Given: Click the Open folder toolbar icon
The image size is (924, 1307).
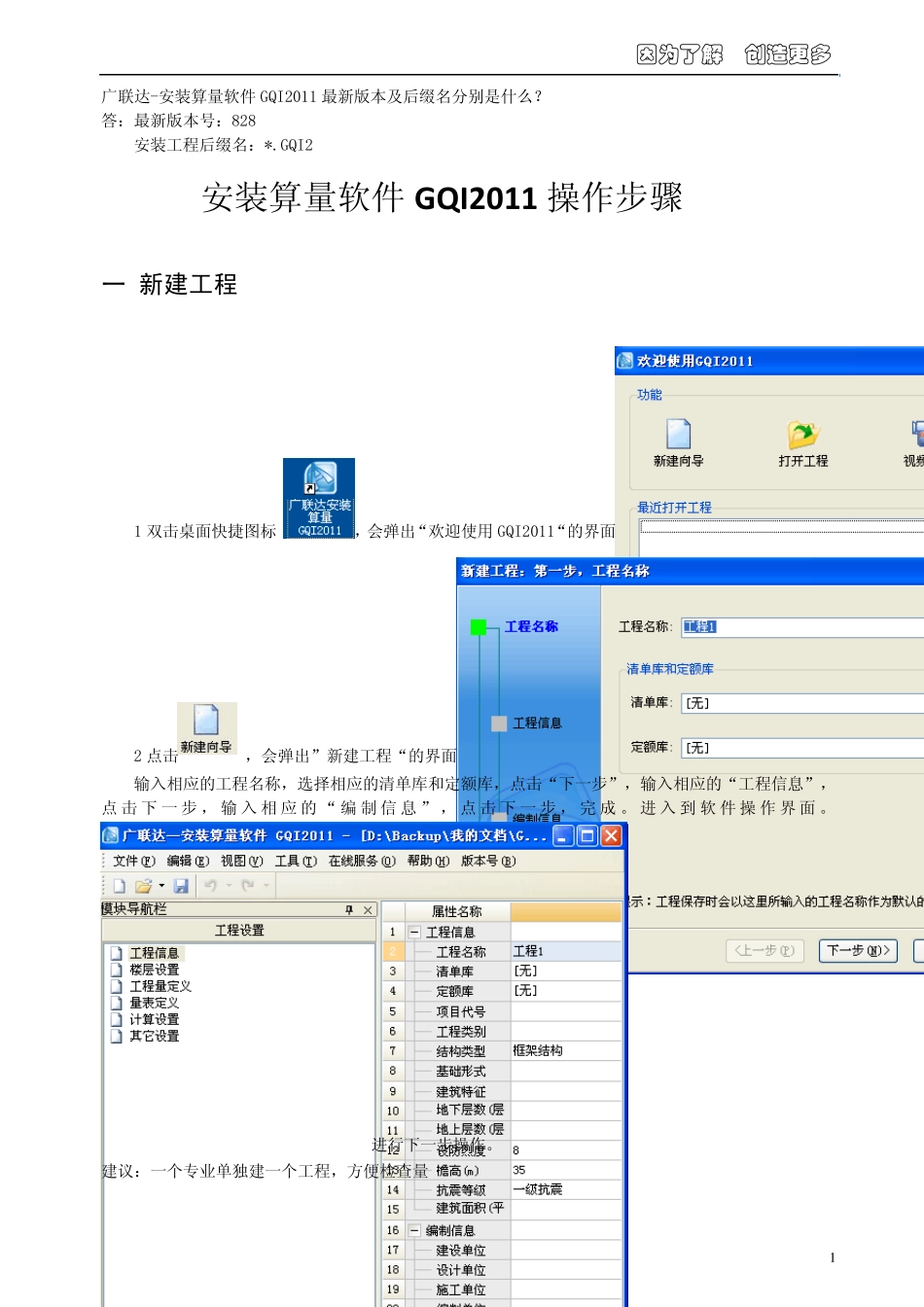Looking at the screenshot, I should pos(143,886).
